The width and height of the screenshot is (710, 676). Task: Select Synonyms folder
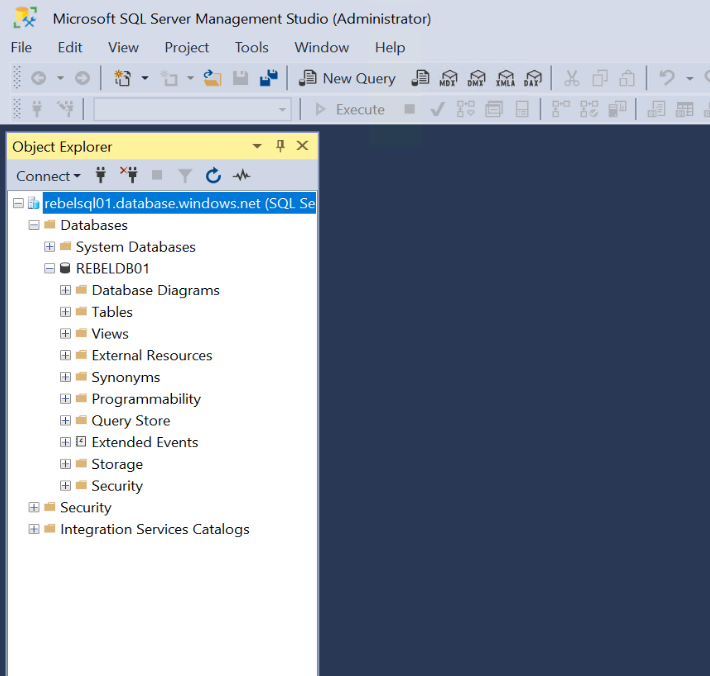pyautogui.click(x=125, y=377)
